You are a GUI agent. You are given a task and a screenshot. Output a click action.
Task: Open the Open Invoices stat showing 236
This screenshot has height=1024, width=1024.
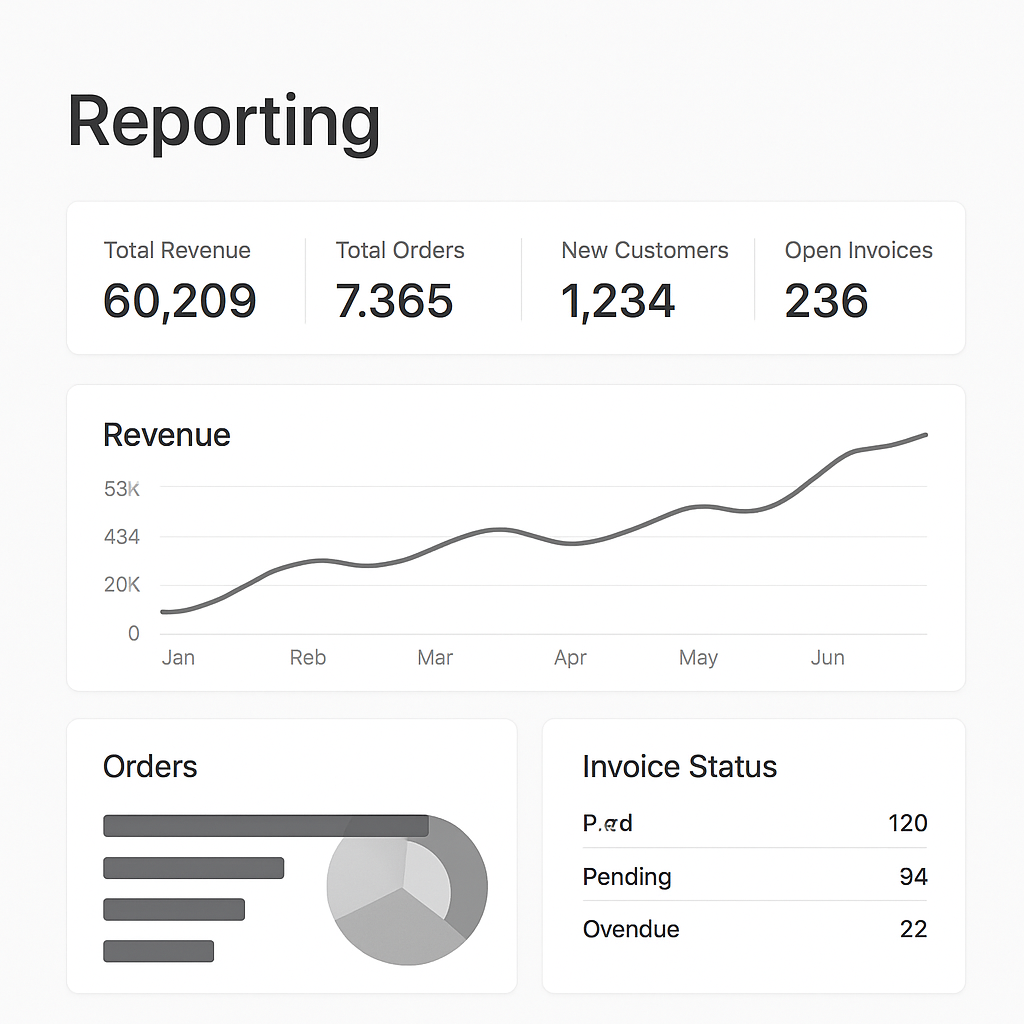coord(858,280)
